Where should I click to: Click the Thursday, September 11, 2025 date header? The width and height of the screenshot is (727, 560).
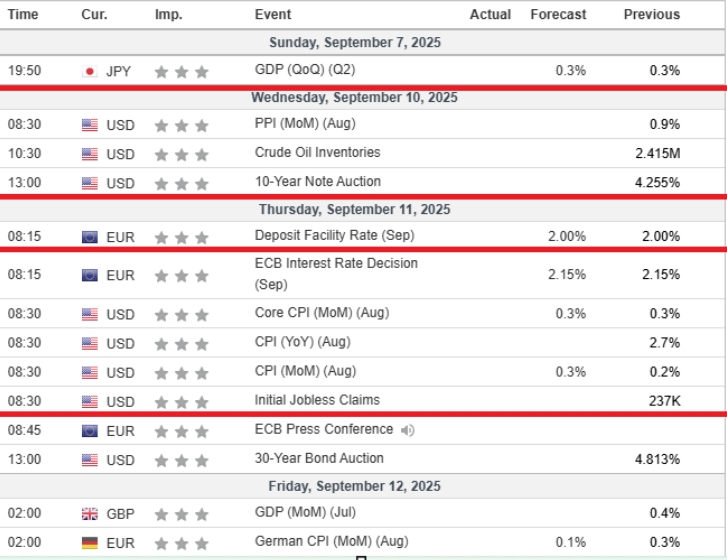pos(355,210)
